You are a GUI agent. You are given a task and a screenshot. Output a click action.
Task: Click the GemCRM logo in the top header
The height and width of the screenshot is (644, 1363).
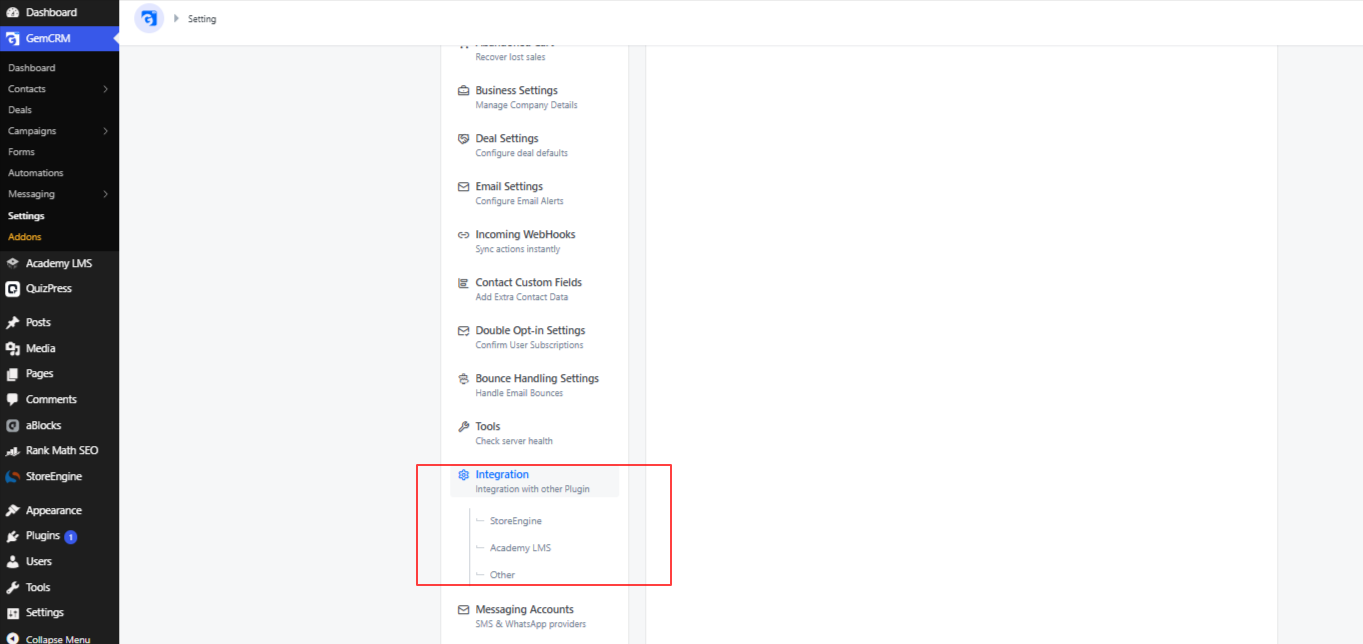click(x=149, y=19)
